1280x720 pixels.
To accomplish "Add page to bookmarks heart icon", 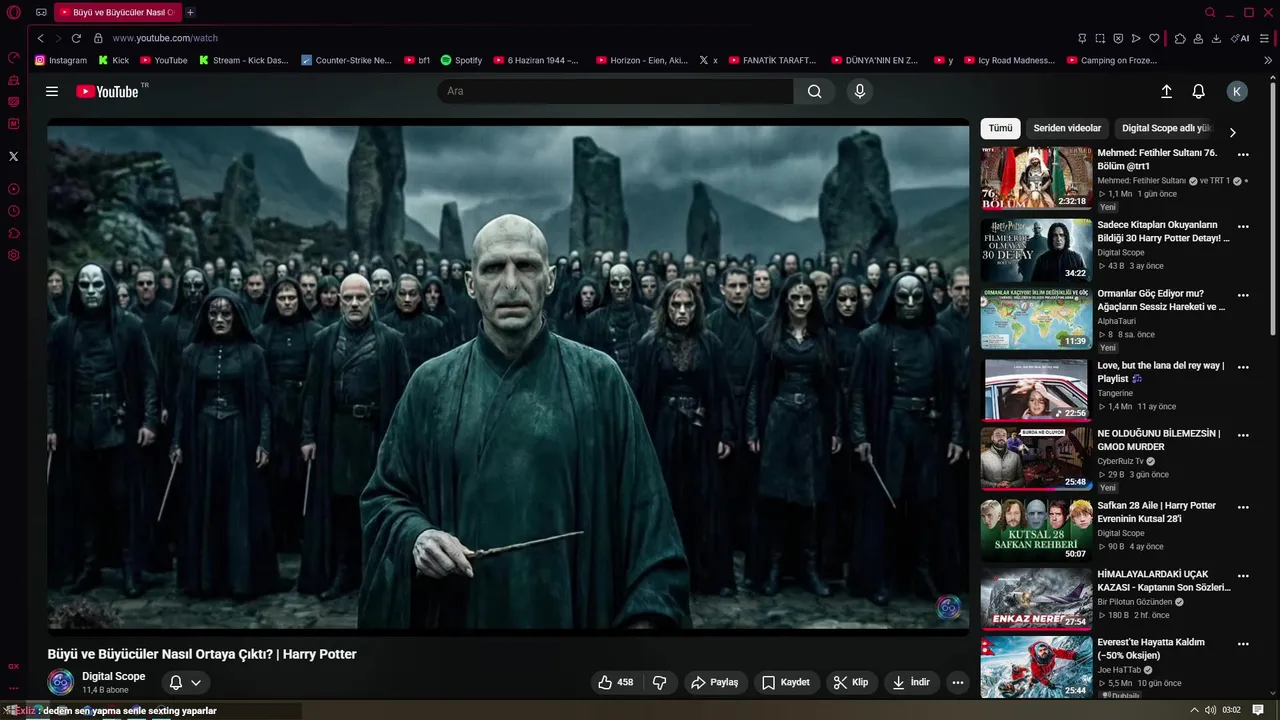I will point(1154,38).
